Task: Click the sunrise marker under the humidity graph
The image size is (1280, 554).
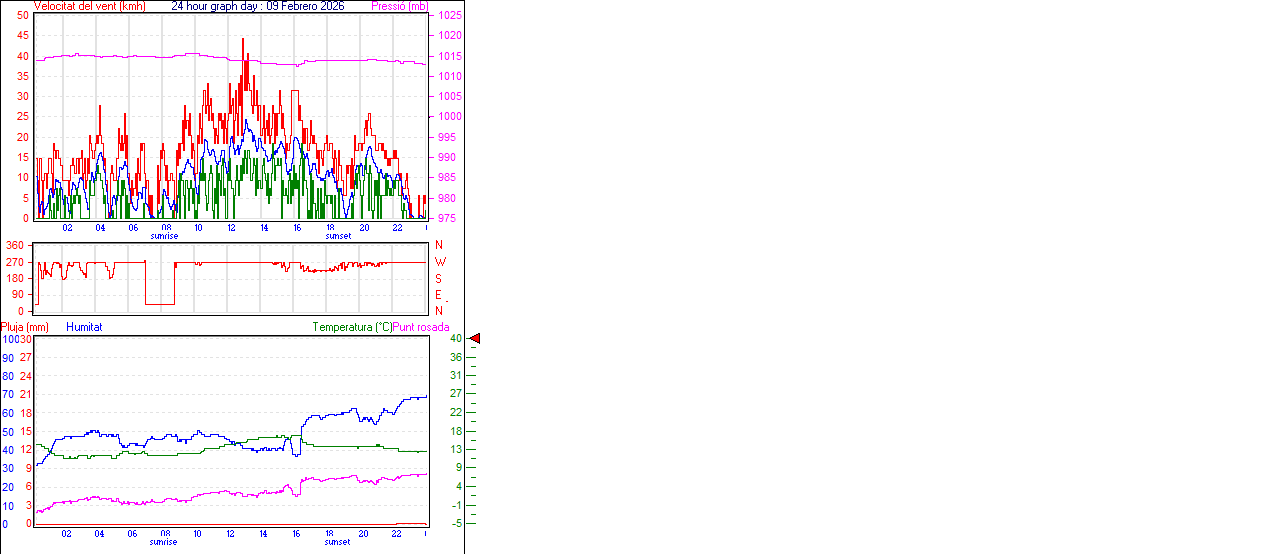Action: coord(164,542)
